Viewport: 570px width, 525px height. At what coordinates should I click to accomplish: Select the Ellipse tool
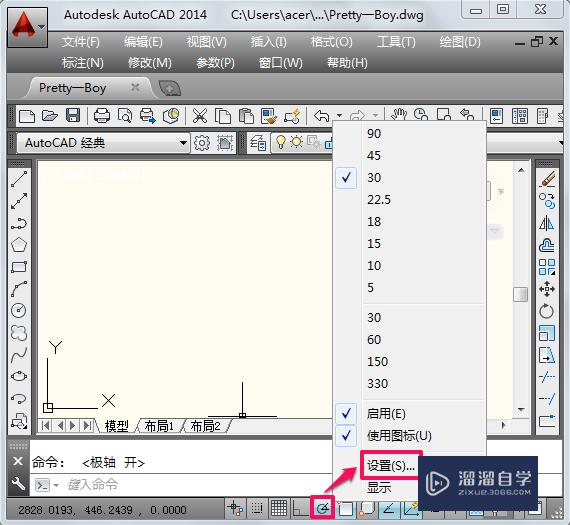19,376
